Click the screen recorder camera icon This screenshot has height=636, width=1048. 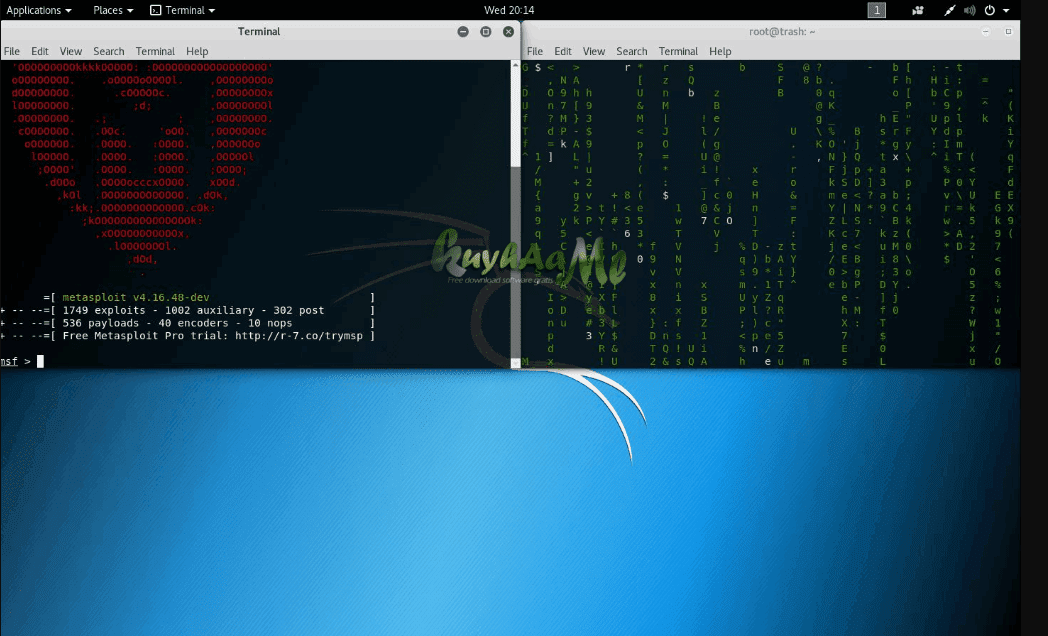coord(918,10)
